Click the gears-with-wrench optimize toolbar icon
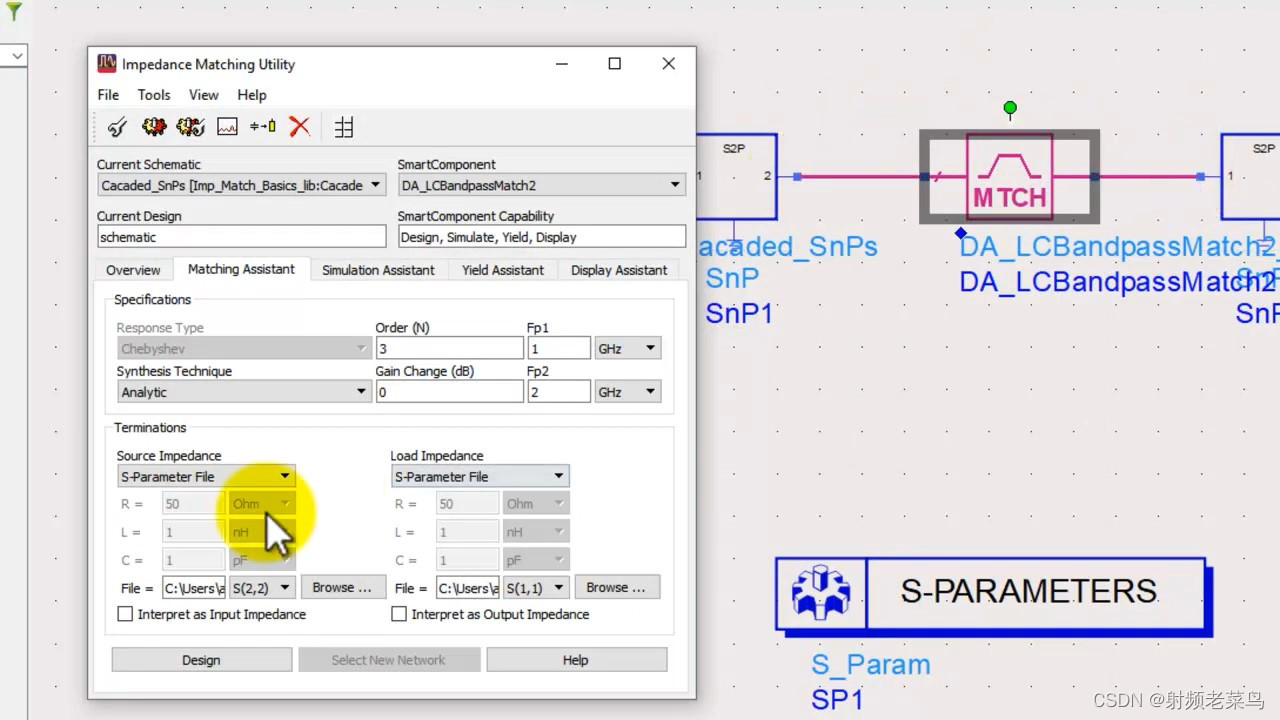Screen dimensions: 1280x720 [190, 127]
